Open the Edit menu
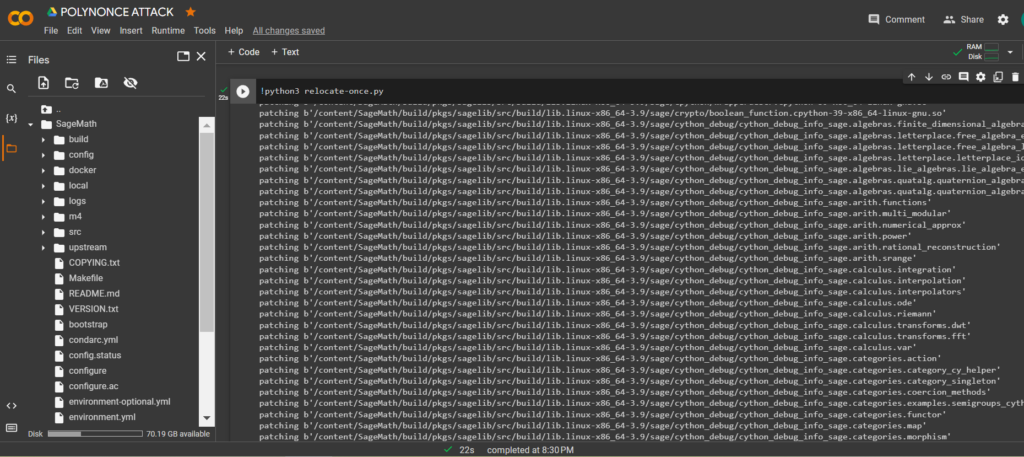1024x457 pixels. click(x=74, y=31)
